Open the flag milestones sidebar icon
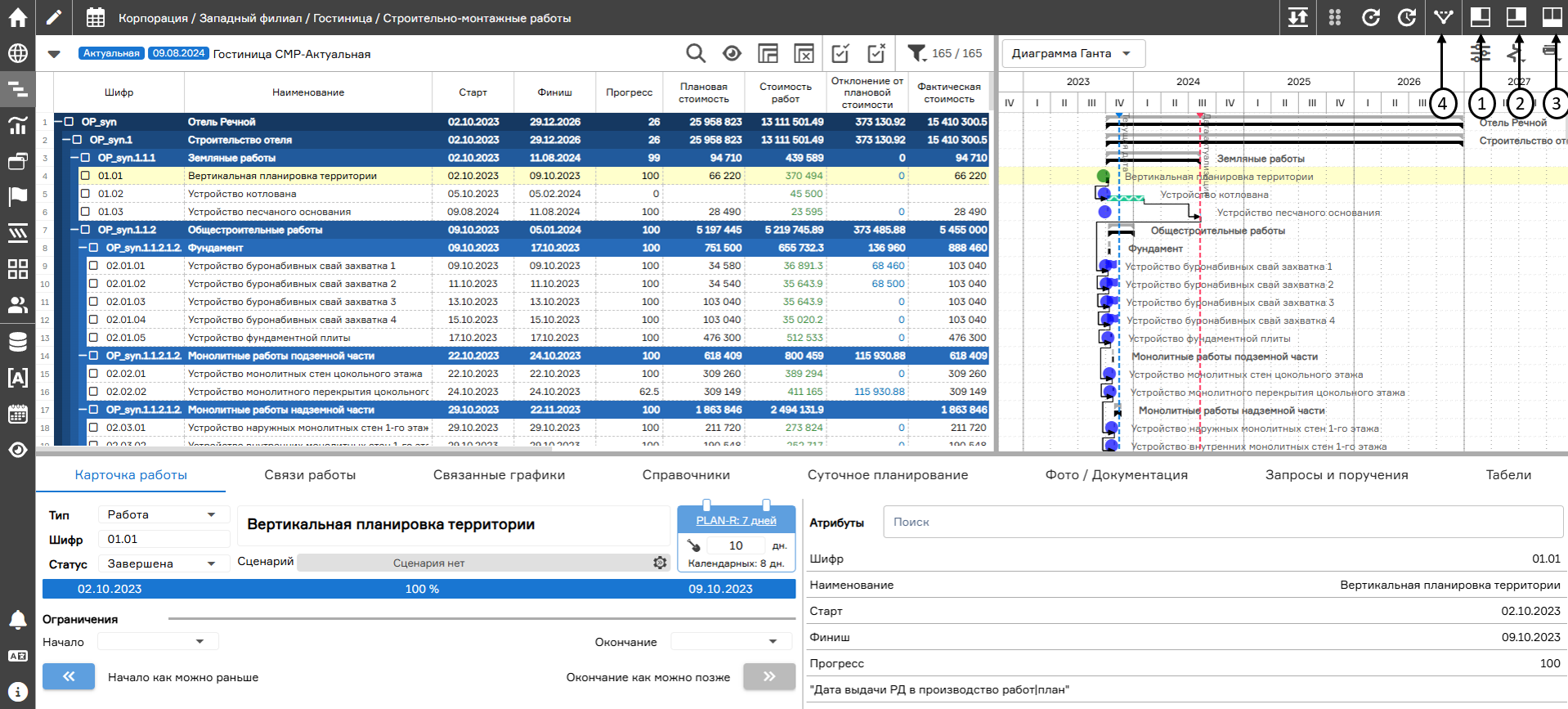 [x=17, y=197]
